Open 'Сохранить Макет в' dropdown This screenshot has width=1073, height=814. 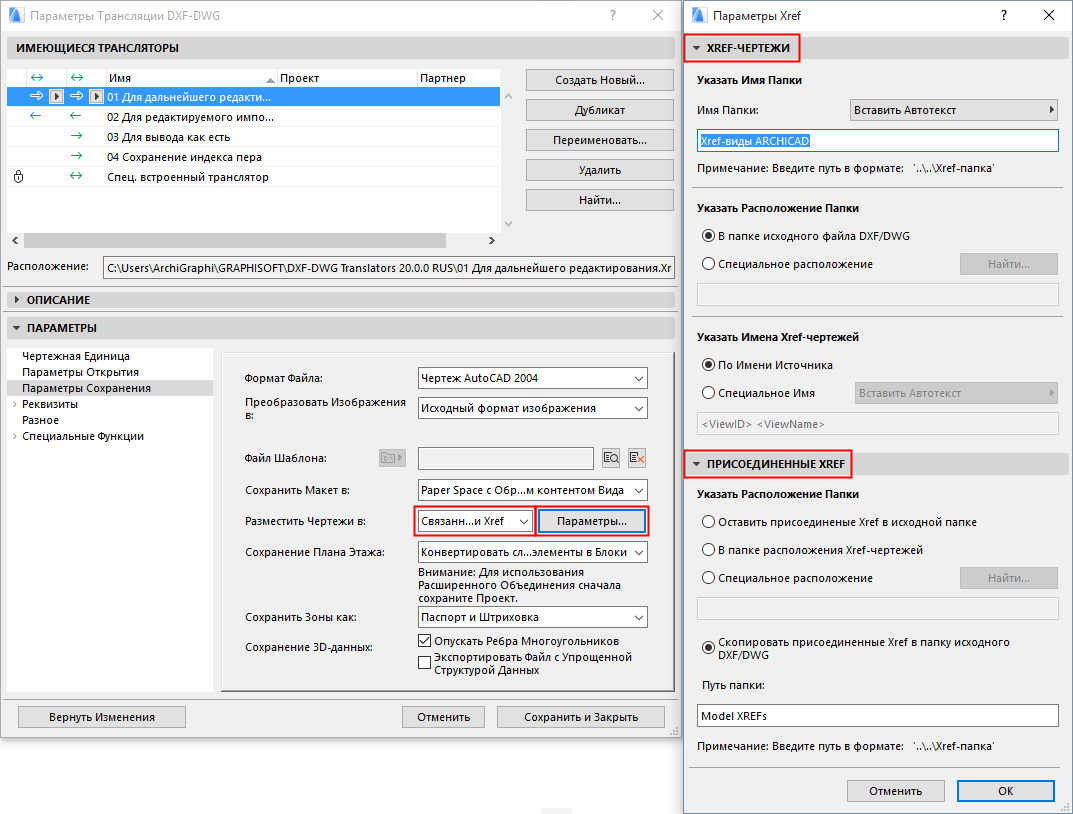(532, 490)
